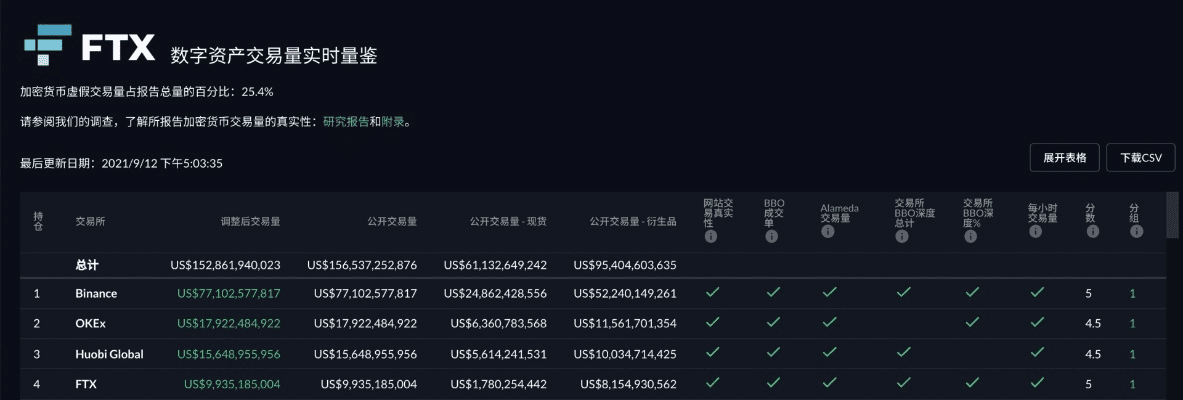Click Huobi Global's Alameda交易量 checkmark

[829, 353]
